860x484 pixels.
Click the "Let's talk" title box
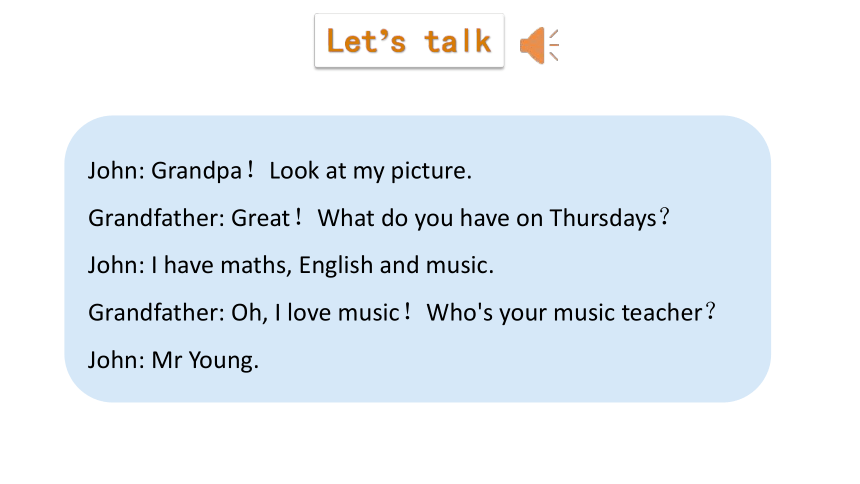[409, 41]
